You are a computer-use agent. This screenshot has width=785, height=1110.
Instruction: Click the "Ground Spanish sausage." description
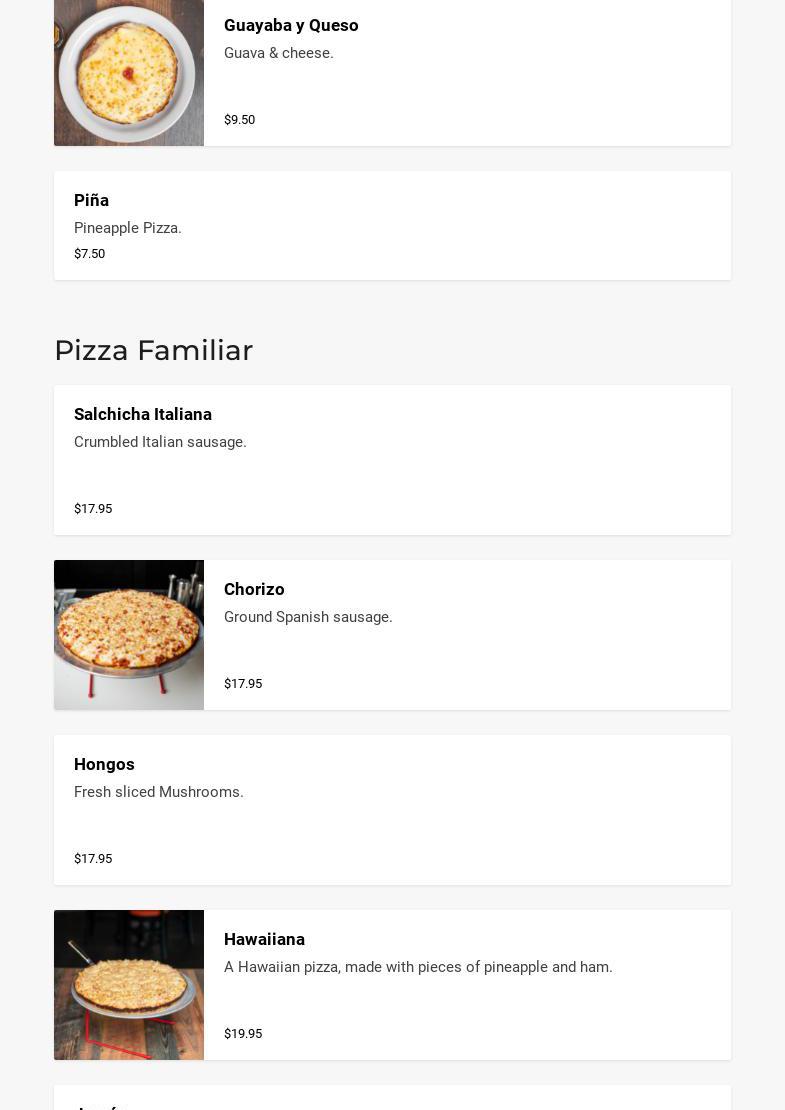click(308, 617)
